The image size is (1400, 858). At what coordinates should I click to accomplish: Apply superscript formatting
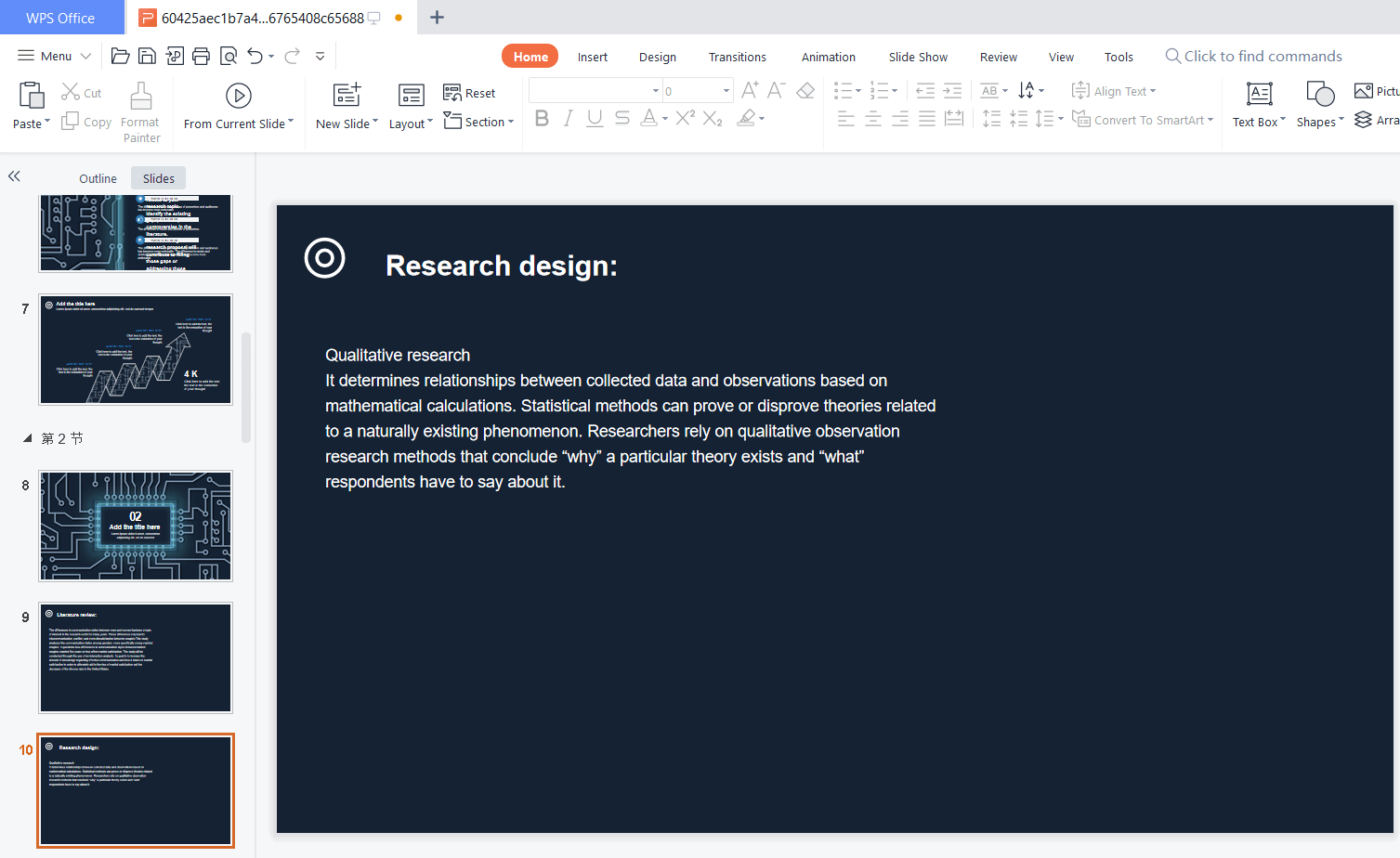(684, 118)
